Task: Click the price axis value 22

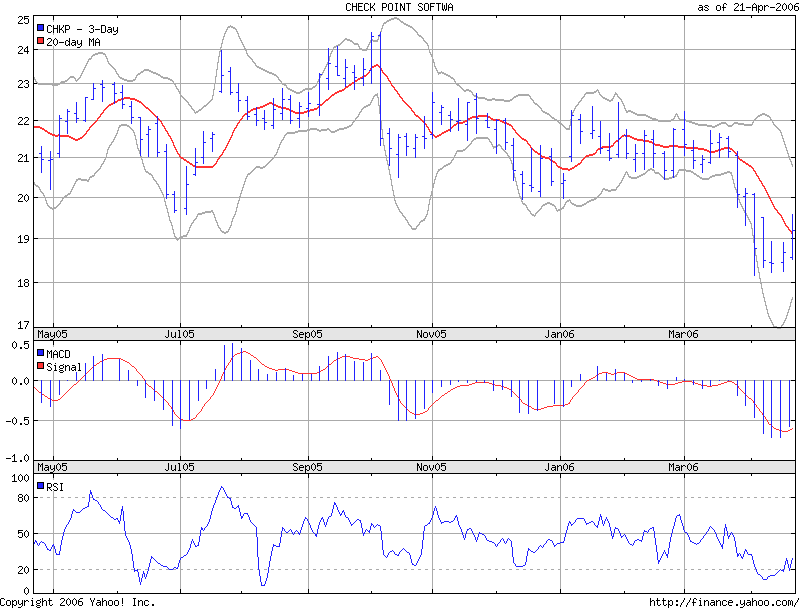Action: (x=23, y=121)
